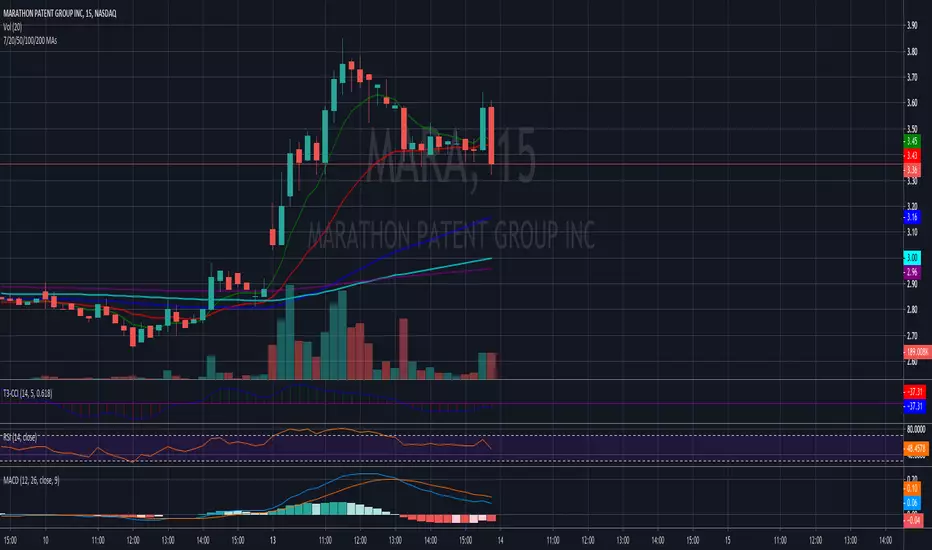Viewport: 932px width, 550px height.
Task: Click the 3.10 price axis level
Action: tap(912, 232)
